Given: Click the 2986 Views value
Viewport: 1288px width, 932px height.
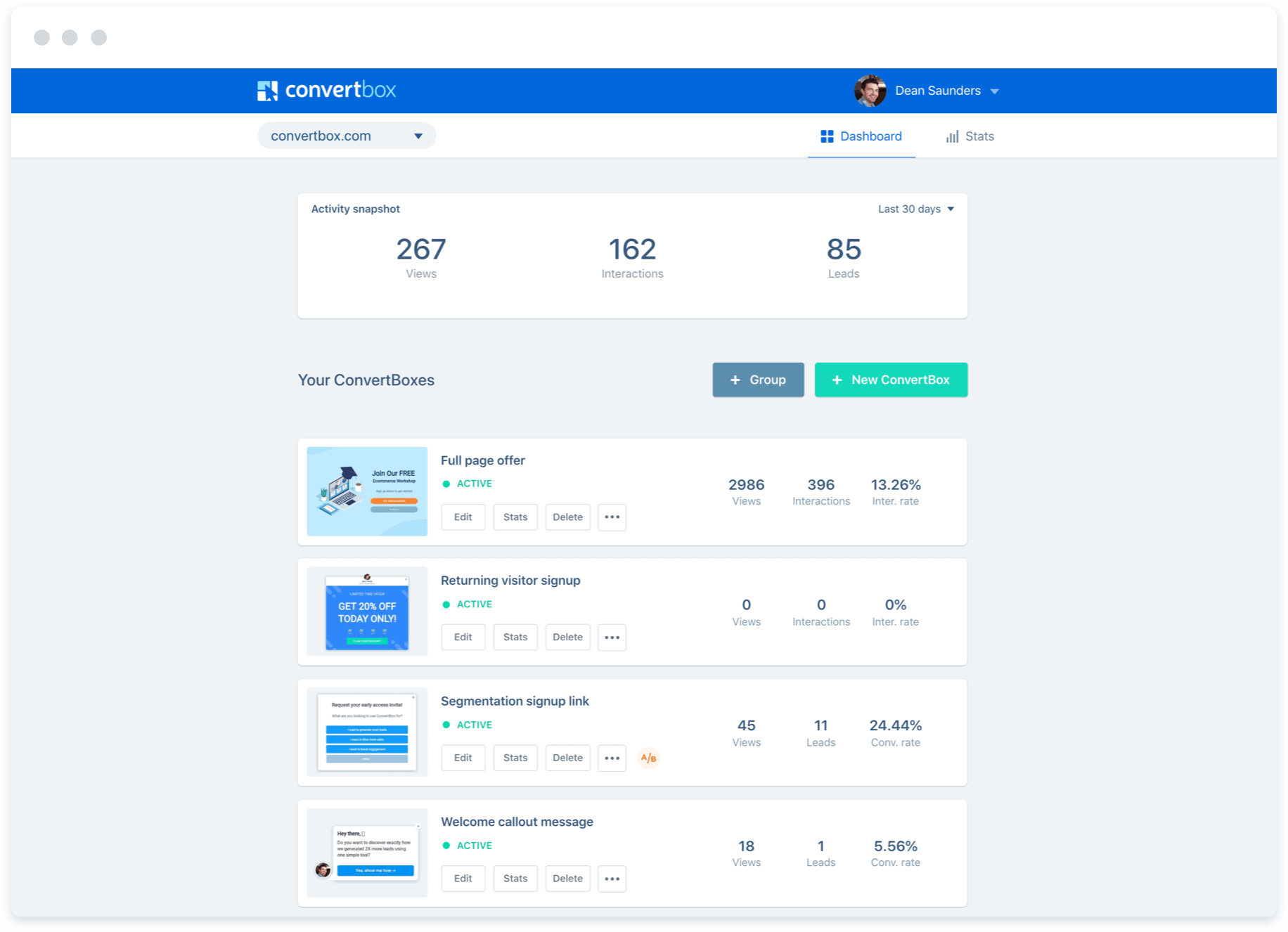Looking at the screenshot, I should pos(746,485).
